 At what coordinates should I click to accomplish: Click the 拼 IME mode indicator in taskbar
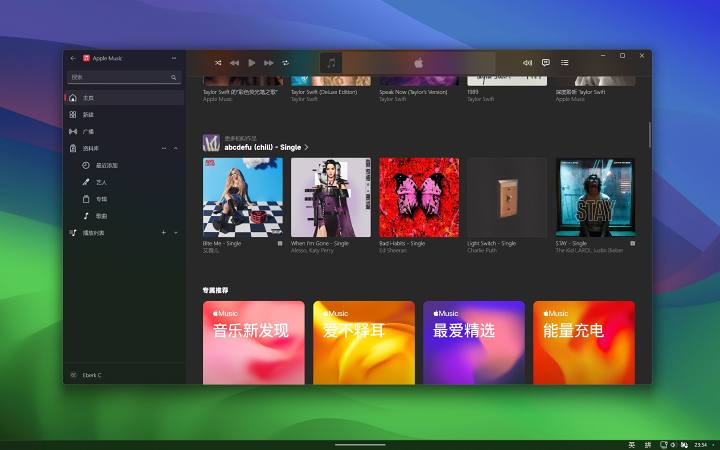pos(648,445)
